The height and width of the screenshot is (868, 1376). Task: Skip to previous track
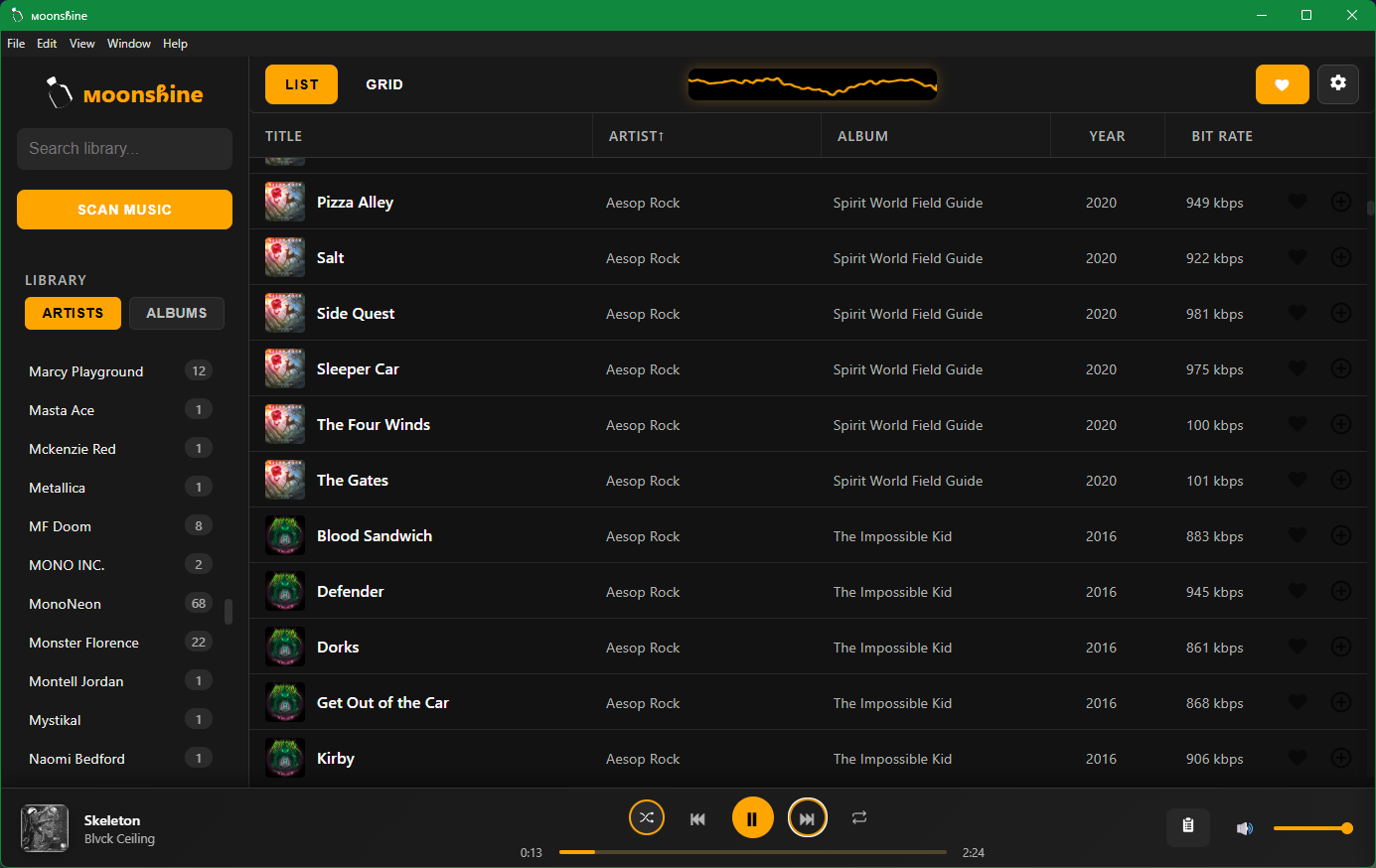point(697,818)
